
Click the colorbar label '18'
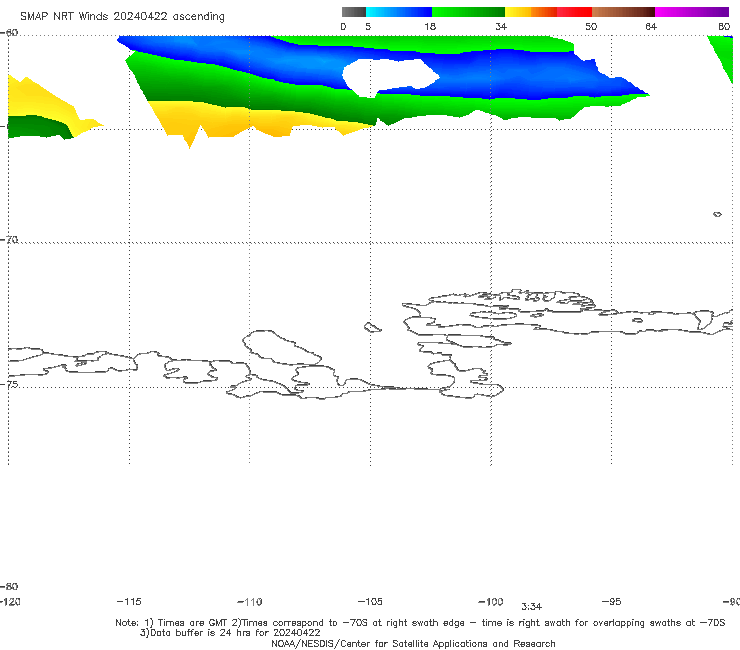(430, 26)
